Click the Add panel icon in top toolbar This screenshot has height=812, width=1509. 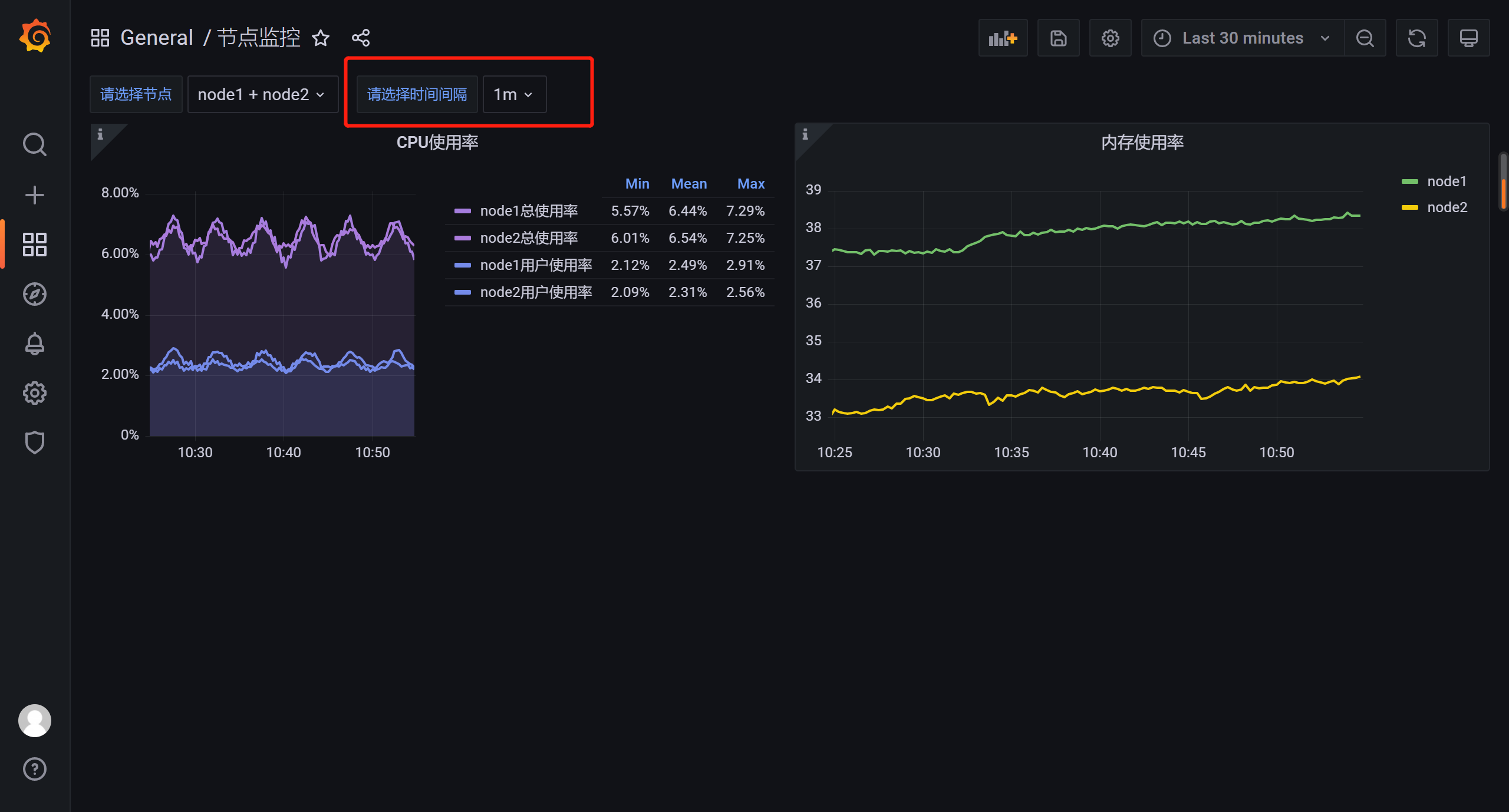point(1003,38)
